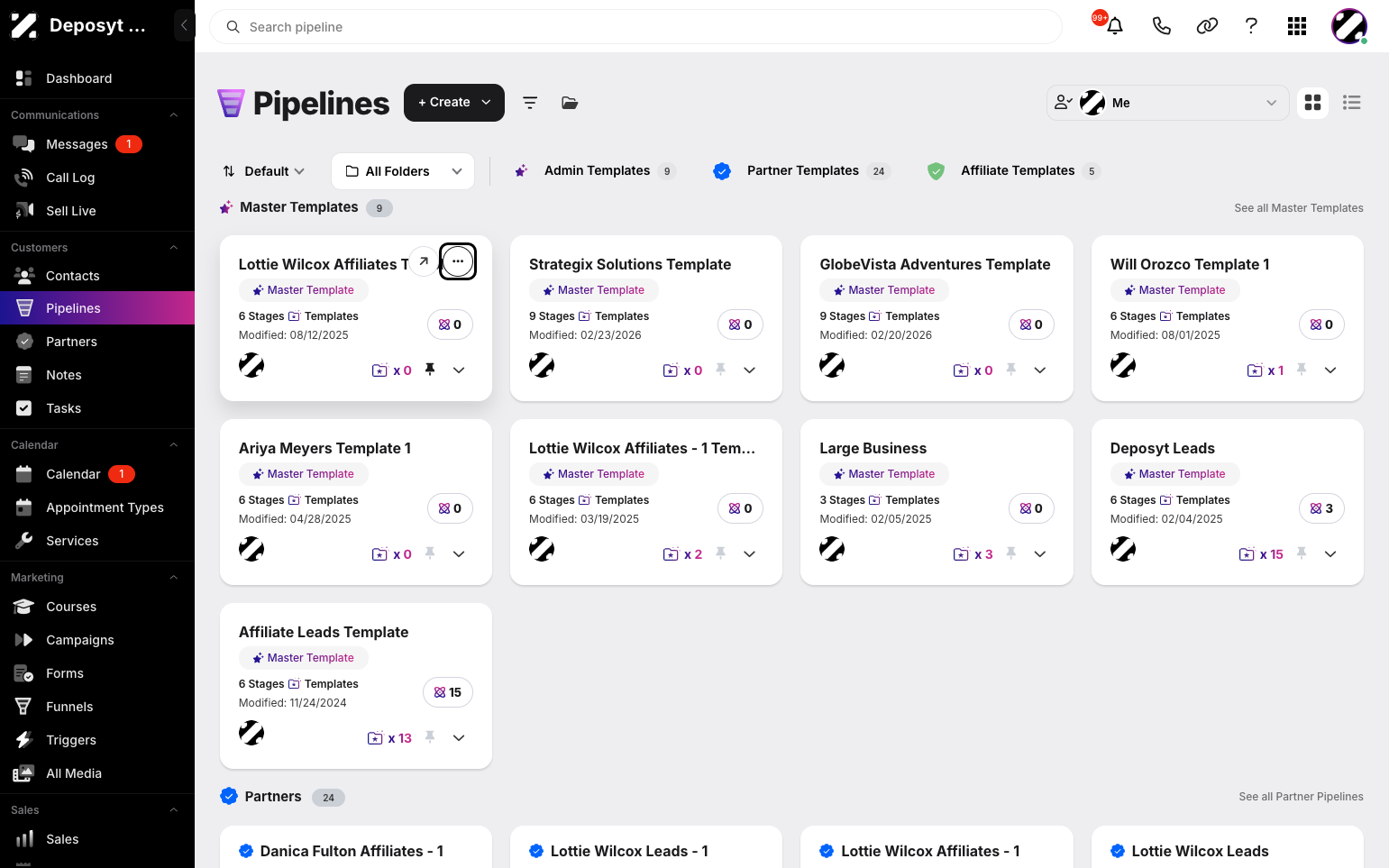This screenshot has width=1389, height=868.
Task: Expand the Affiliate Leads Template card chevron
Action: pos(459,738)
